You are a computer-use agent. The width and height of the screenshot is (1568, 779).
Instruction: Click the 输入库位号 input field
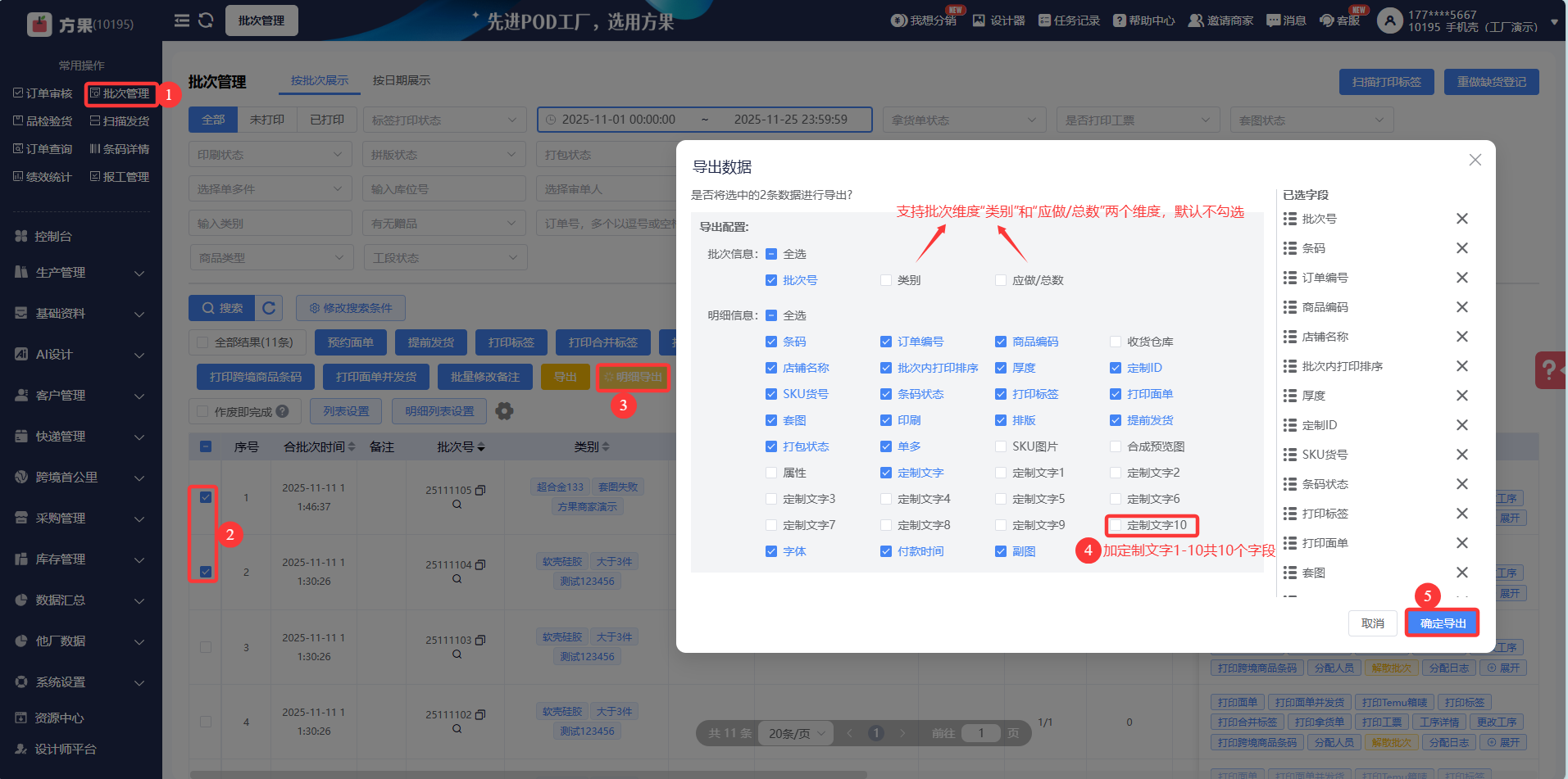tap(444, 189)
